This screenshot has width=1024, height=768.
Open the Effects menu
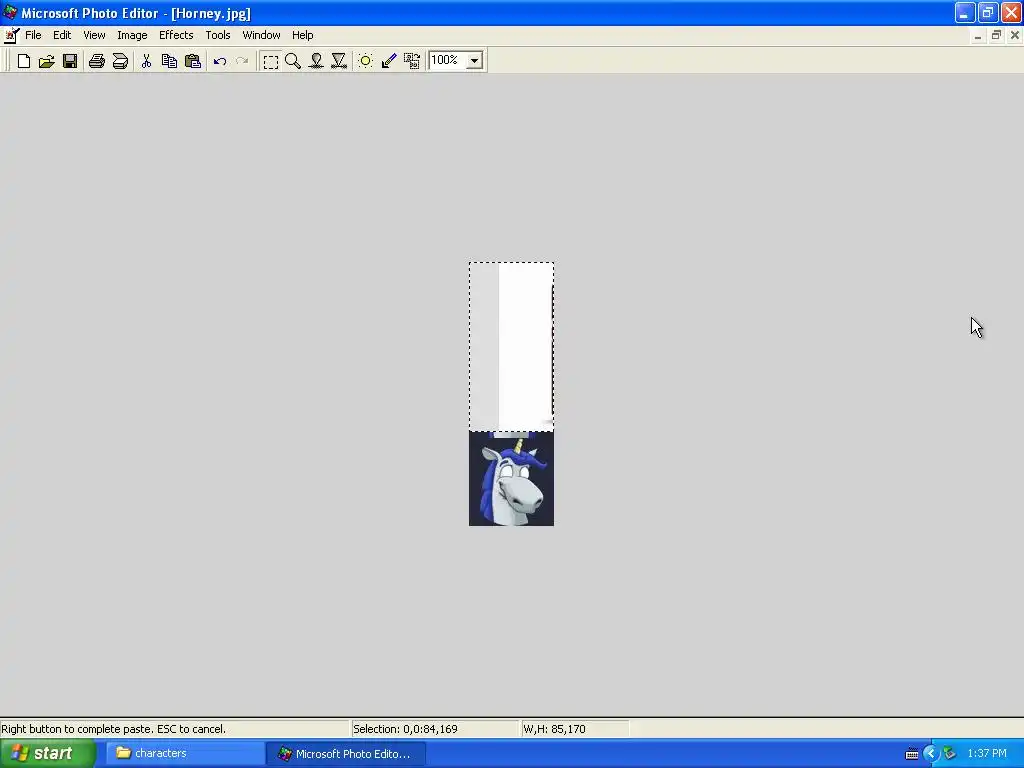[176, 35]
